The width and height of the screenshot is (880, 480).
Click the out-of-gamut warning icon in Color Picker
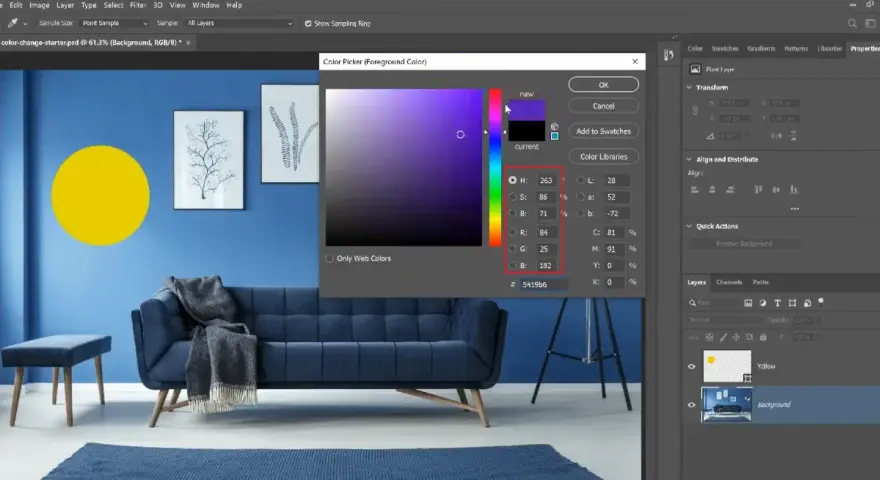tap(554, 127)
